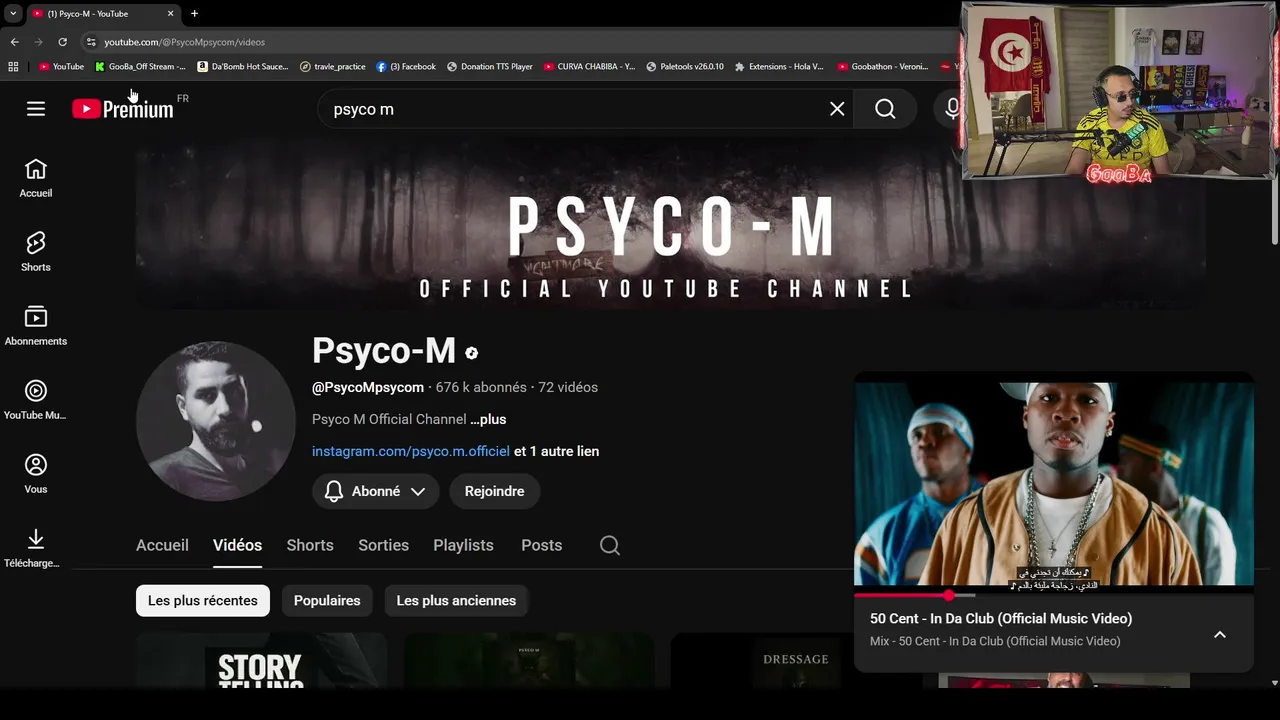Sort videos by Populaires
Viewport: 1280px width, 720px height.
tap(327, 600)
